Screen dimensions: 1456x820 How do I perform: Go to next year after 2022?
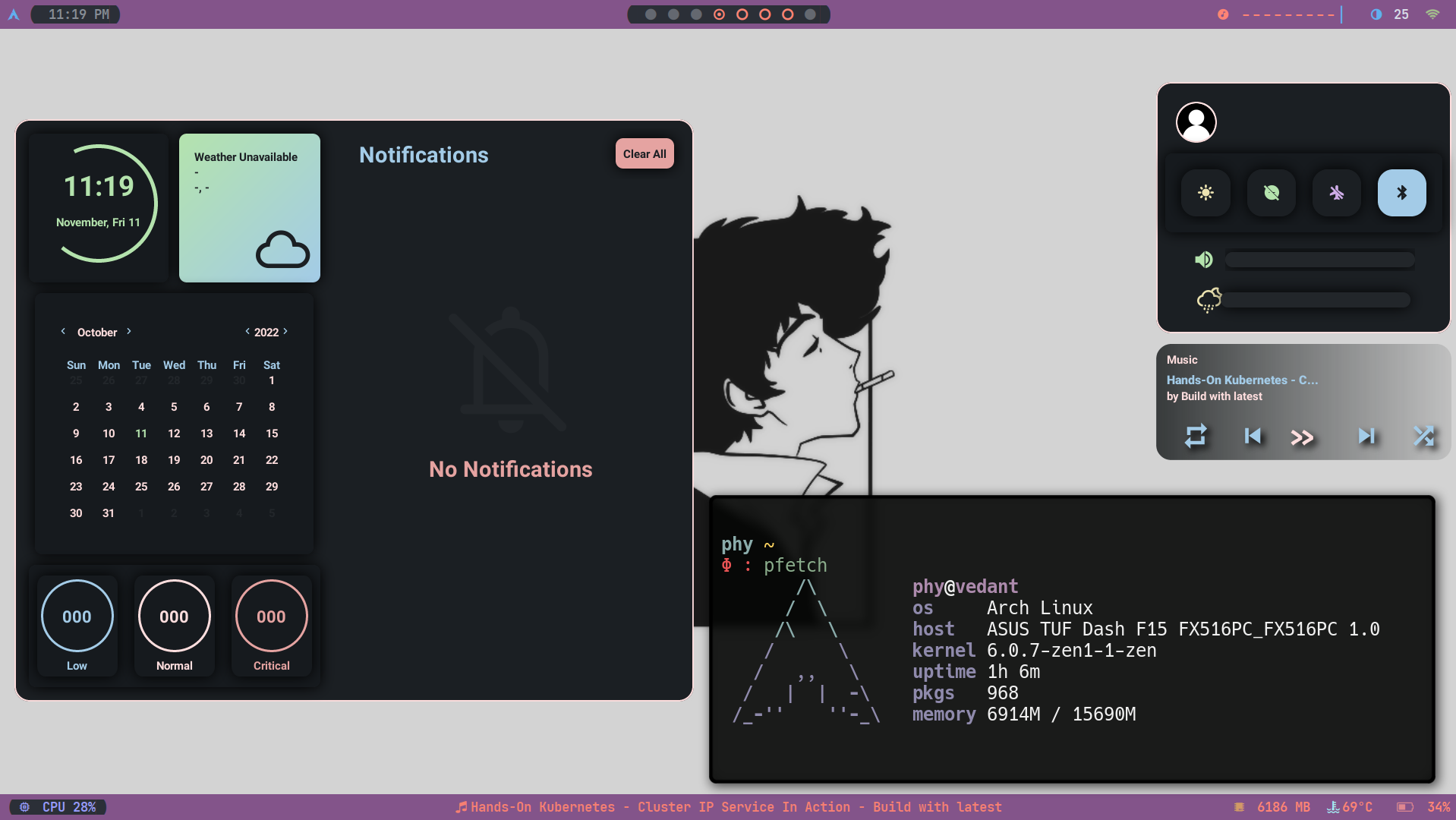pyautogui.click(x=285, y=331)
